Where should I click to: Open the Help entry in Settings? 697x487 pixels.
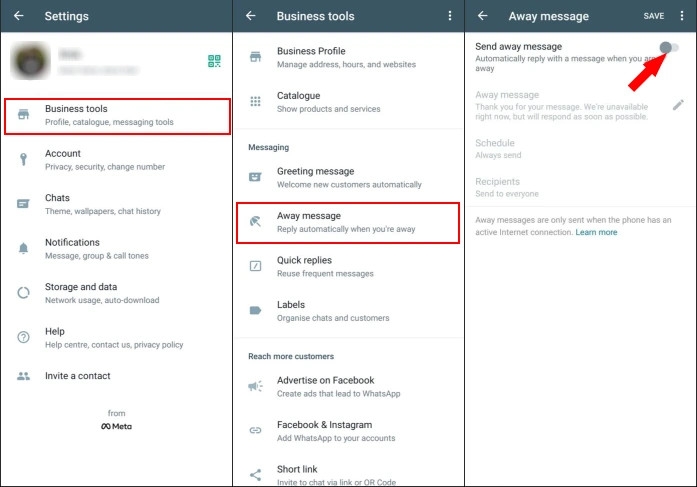(x=116, y=338)
